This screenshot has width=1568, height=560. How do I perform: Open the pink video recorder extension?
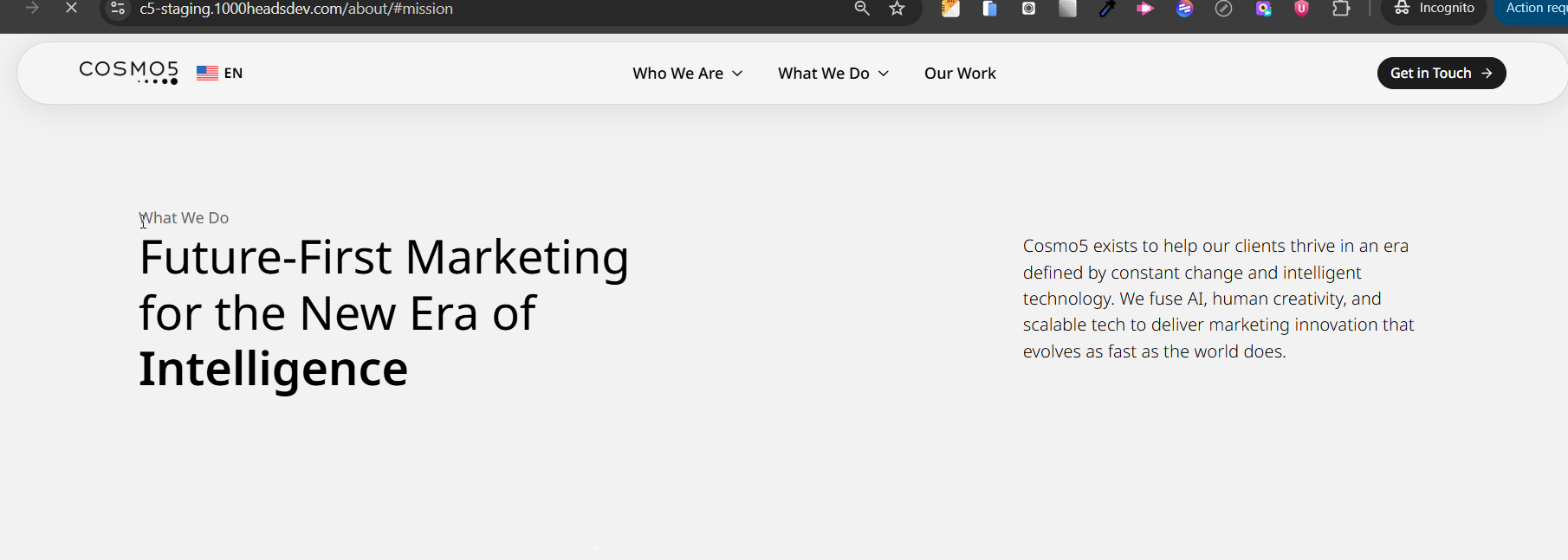[1145, 9]
